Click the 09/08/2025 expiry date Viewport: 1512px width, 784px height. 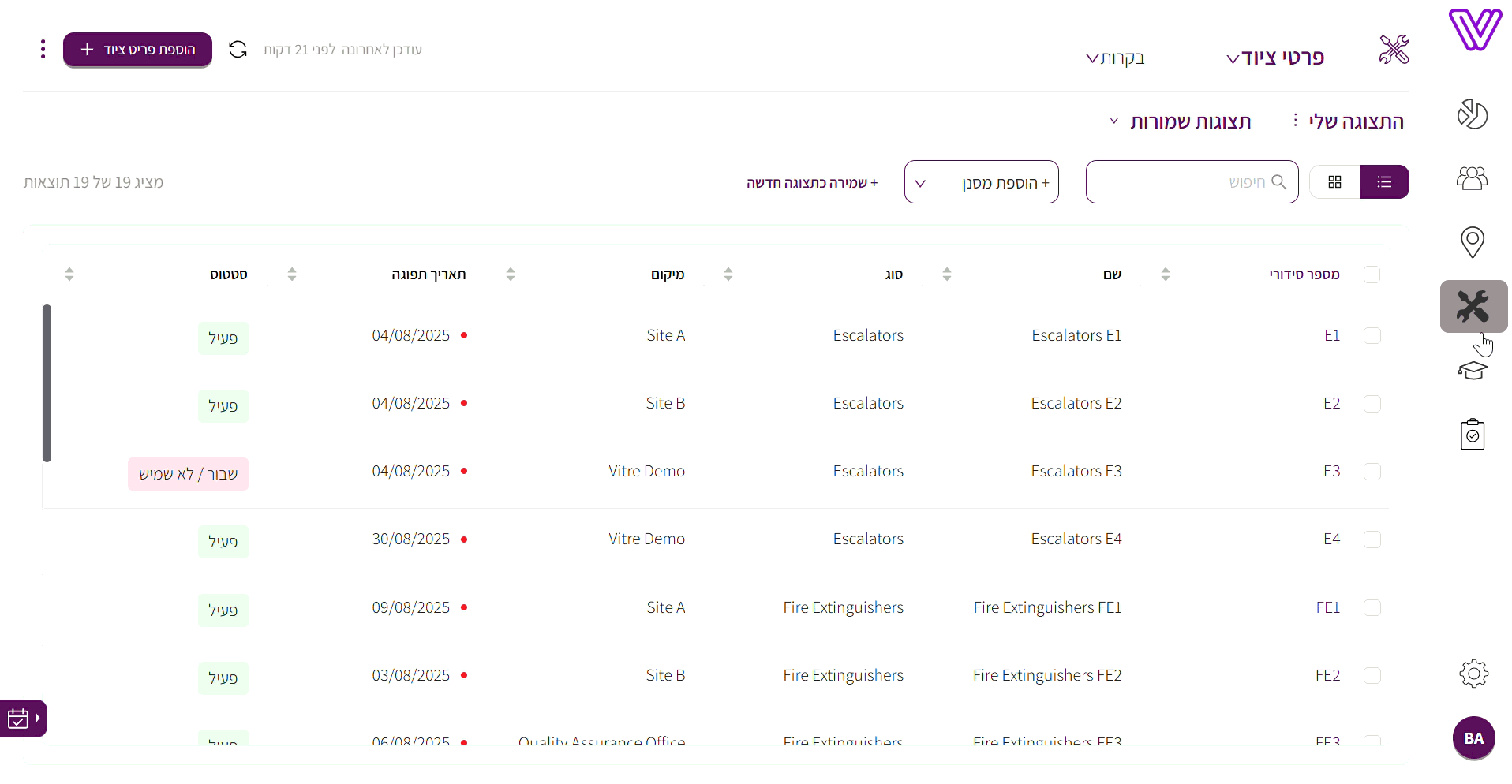pos(411,607)
